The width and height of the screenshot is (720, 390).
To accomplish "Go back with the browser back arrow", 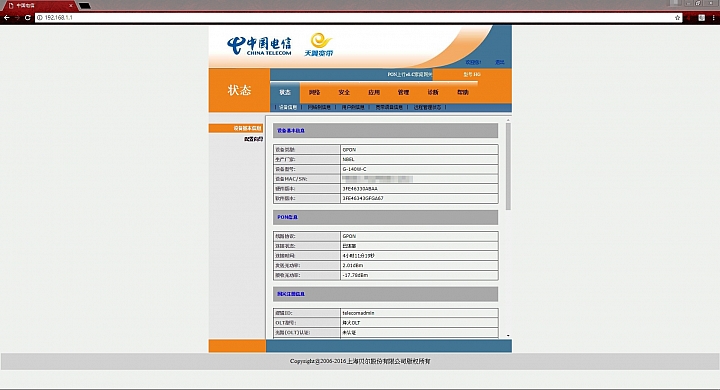I will (x=6, y=17).
